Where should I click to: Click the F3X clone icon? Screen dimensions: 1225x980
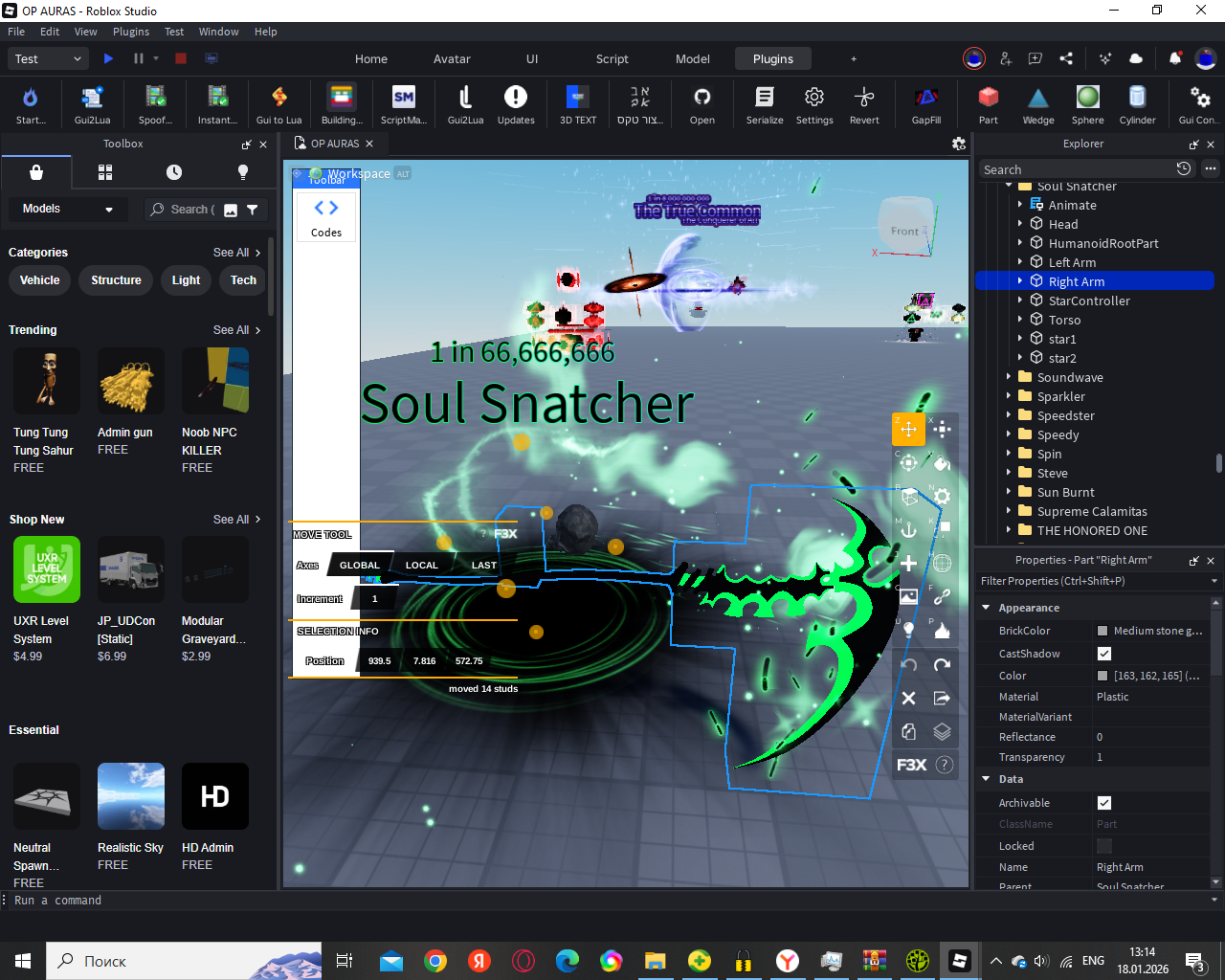pyautogui.click(x=908, y=732)
